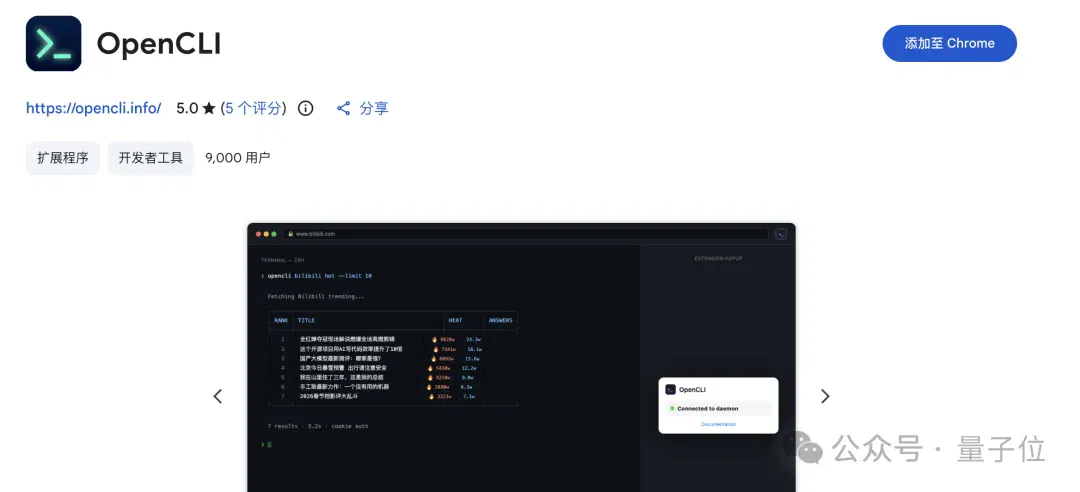Open the https://opencli.info/ link
Screen dimensions: 1080x492
coord(94,108)
